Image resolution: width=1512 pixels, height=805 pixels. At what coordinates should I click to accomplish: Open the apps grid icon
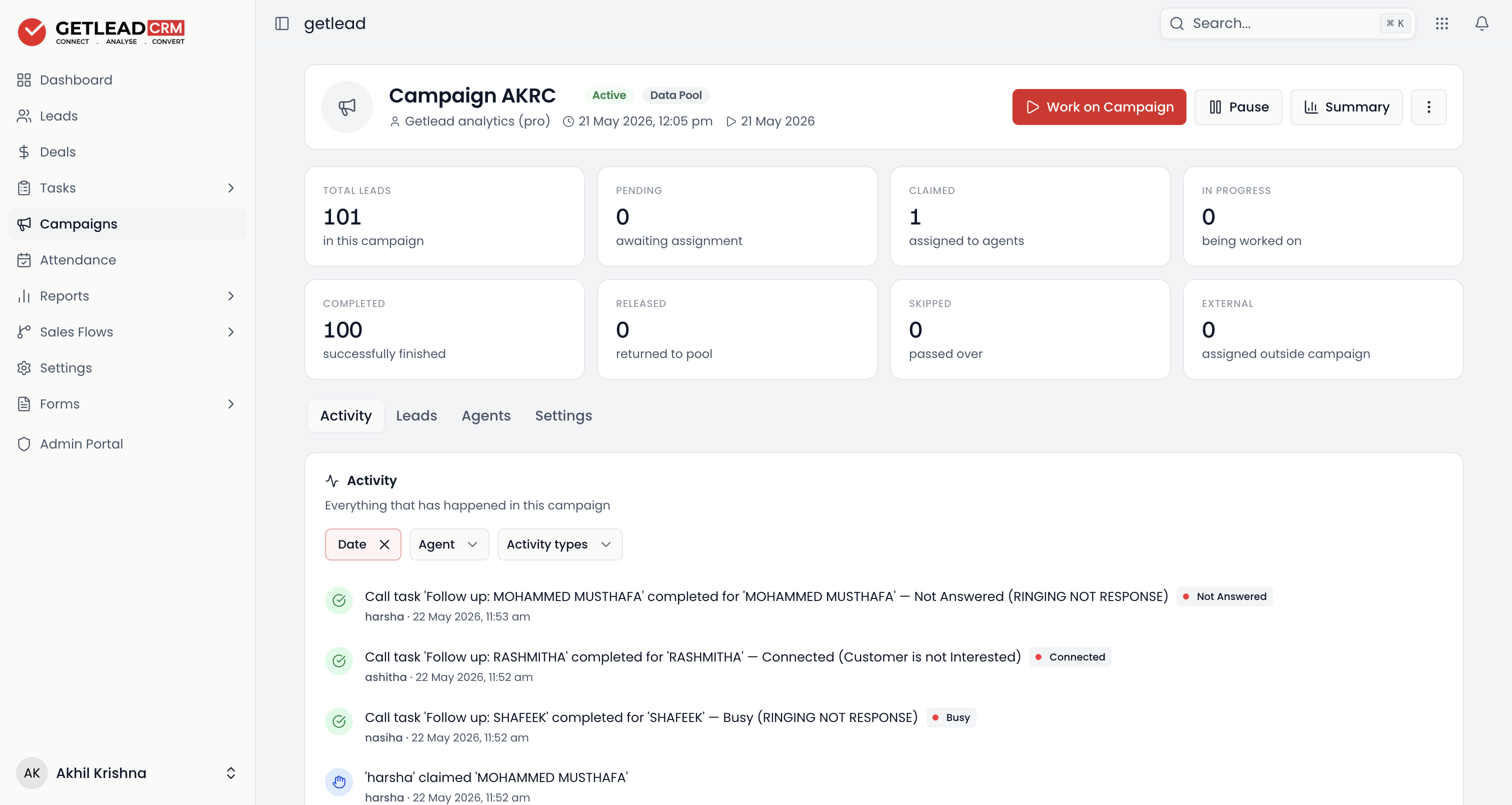[x=1441, y=23]
